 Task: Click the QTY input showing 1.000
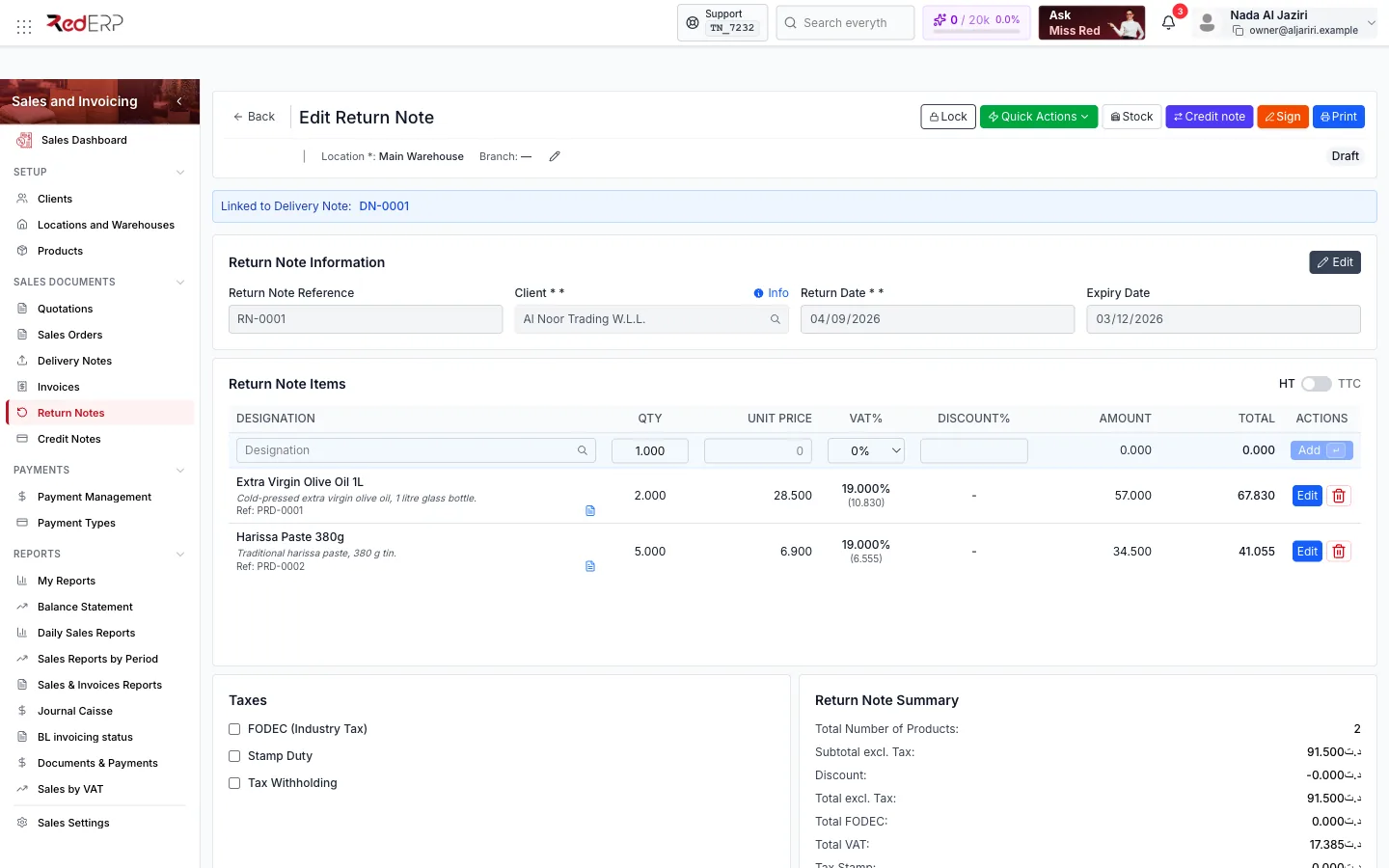pyautogui.click(x=650, y=450)
